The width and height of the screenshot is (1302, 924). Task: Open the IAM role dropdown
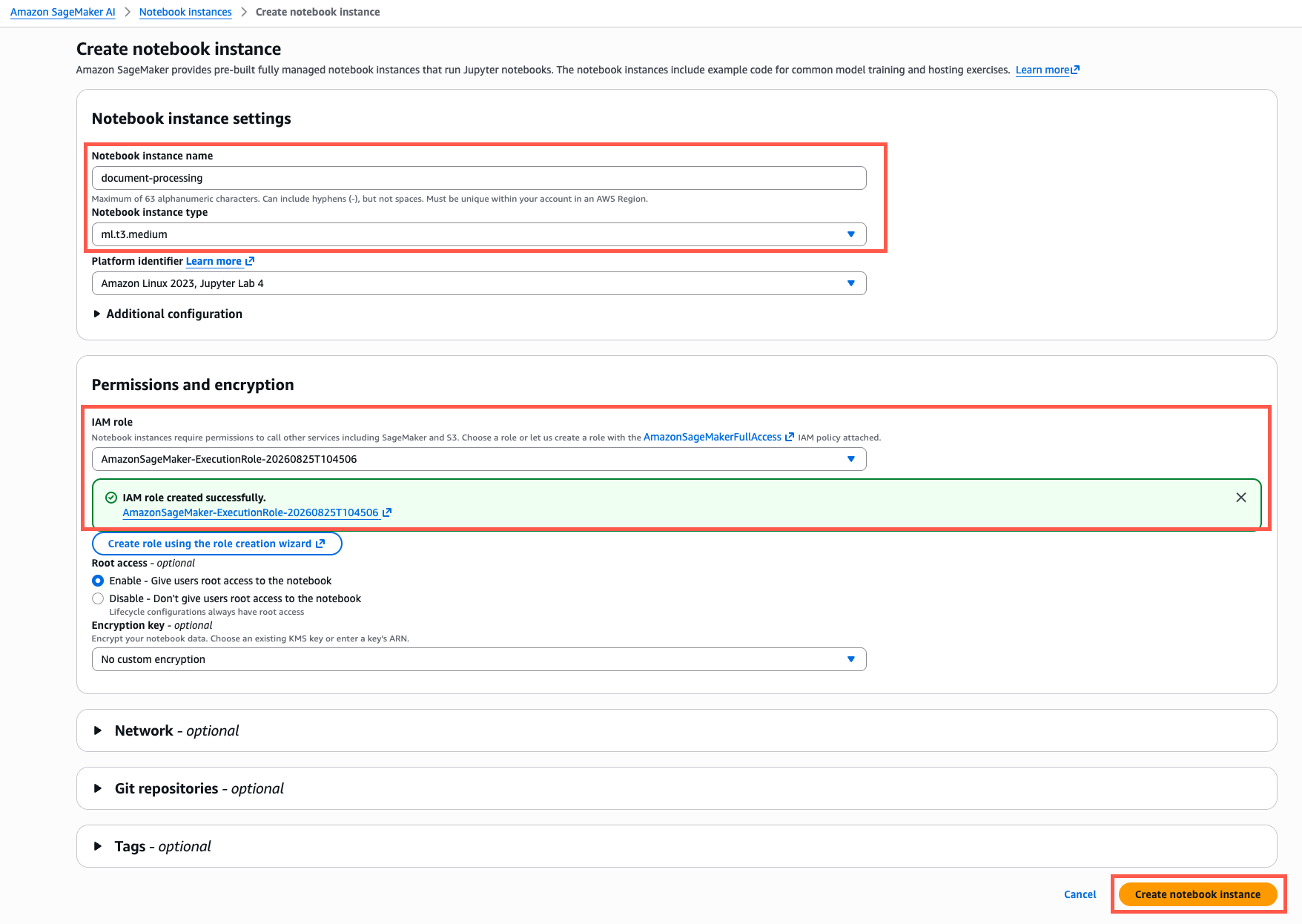(x=479, y=459)
